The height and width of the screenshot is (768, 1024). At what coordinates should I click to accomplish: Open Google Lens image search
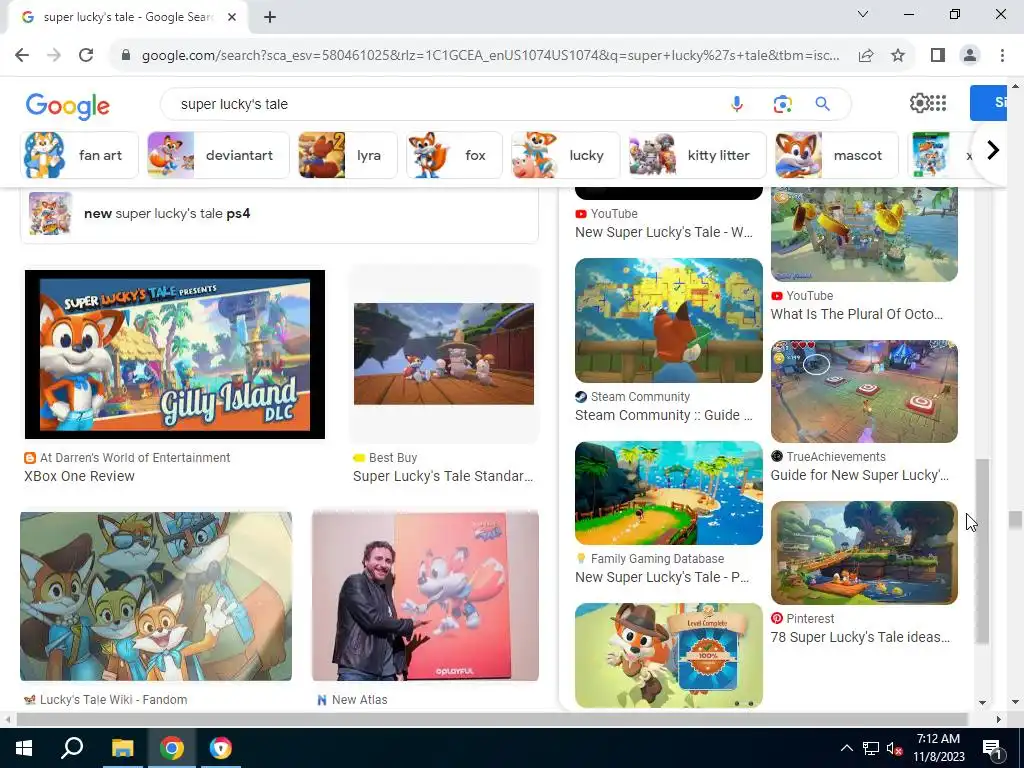click(782, 104)
